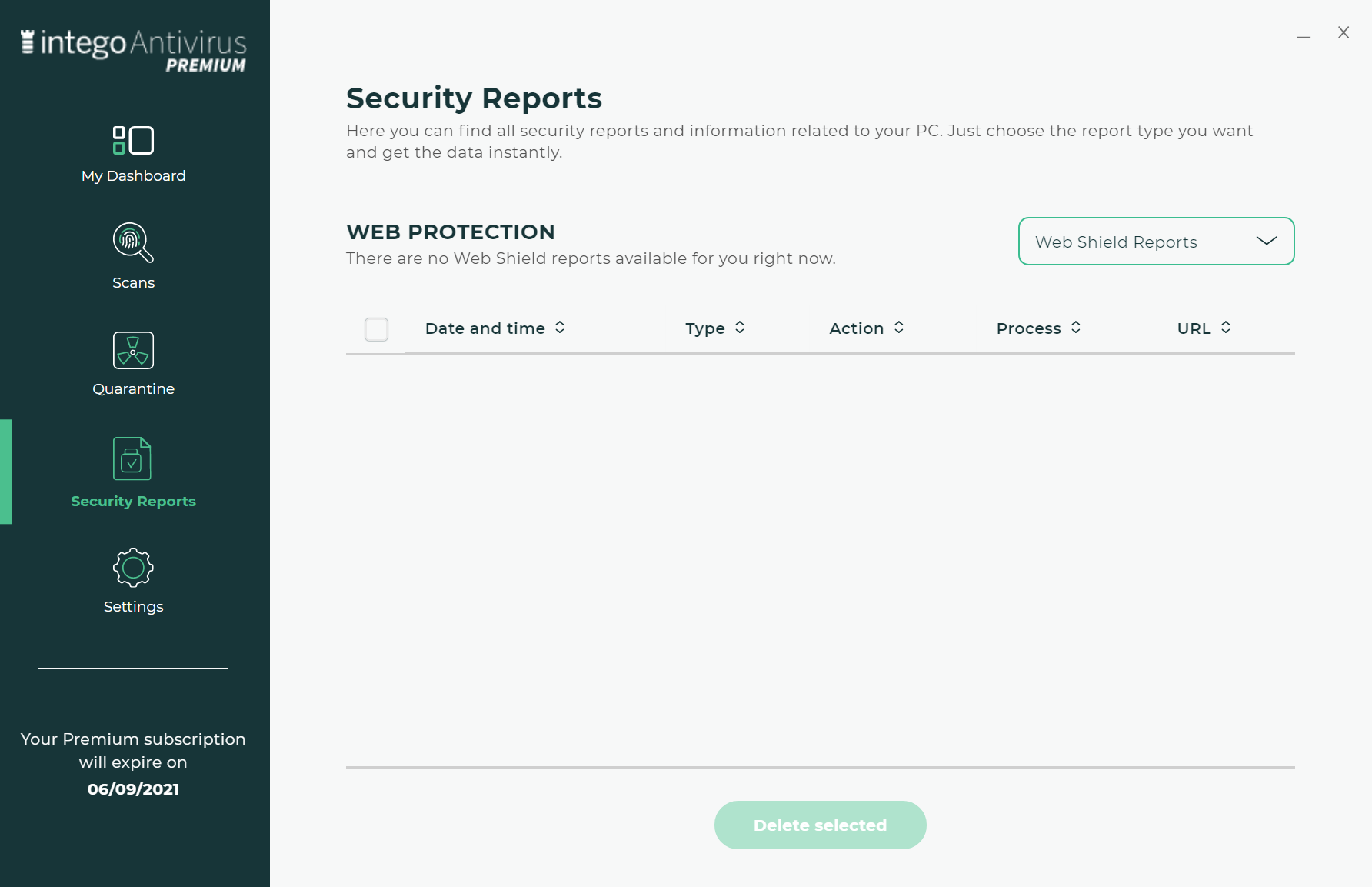This screenshot has width=1372, height=887.
Task: Click the 'Your Premium subscription' text
Action: (x=133, y=739)
